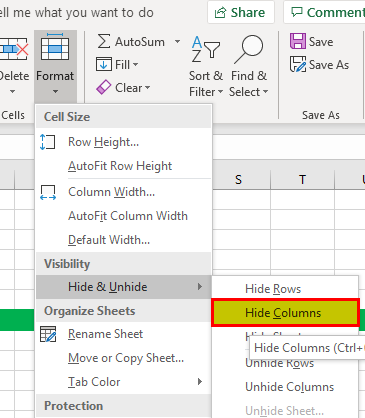Viewport: 365px width, 418px height.
Task: Open the Fill dropdown arrow
Action: click(x=135, y=64)
